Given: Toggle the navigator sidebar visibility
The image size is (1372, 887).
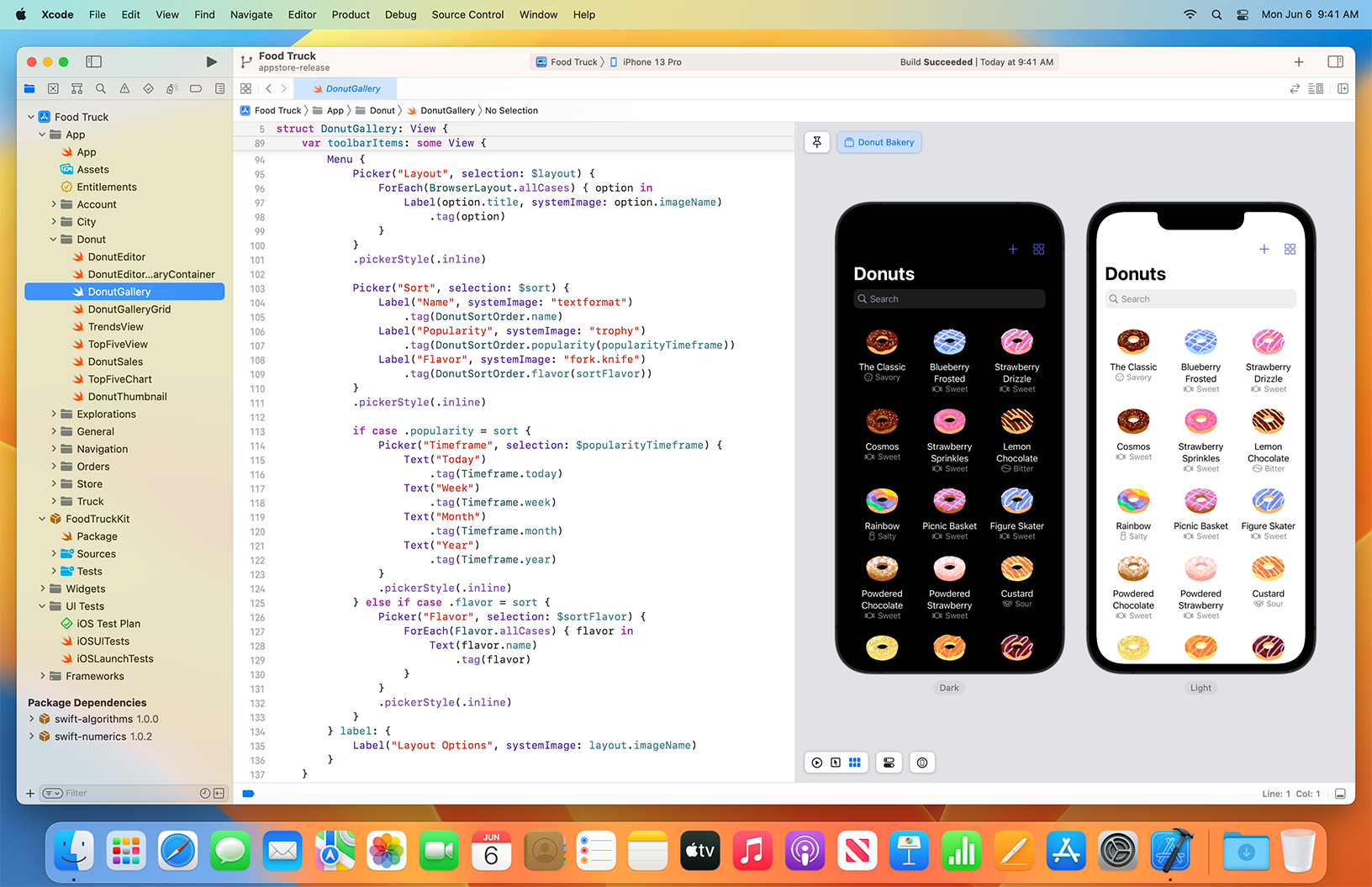Looking at the screenshot, I should 93,61.
